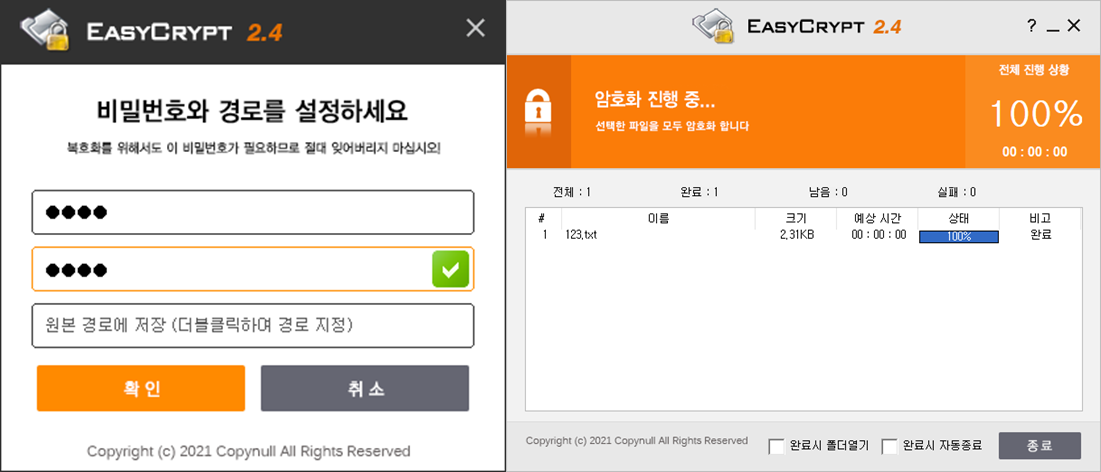The image size is (1101, 472).
Task: Click the 00 : 00 : 00 estimated time cell
Action: click(x=878, y=235)
